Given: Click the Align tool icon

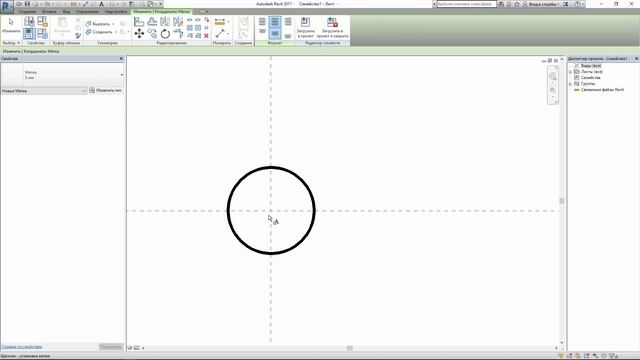Looking at the screenshot, I should [x=139, y=22].
